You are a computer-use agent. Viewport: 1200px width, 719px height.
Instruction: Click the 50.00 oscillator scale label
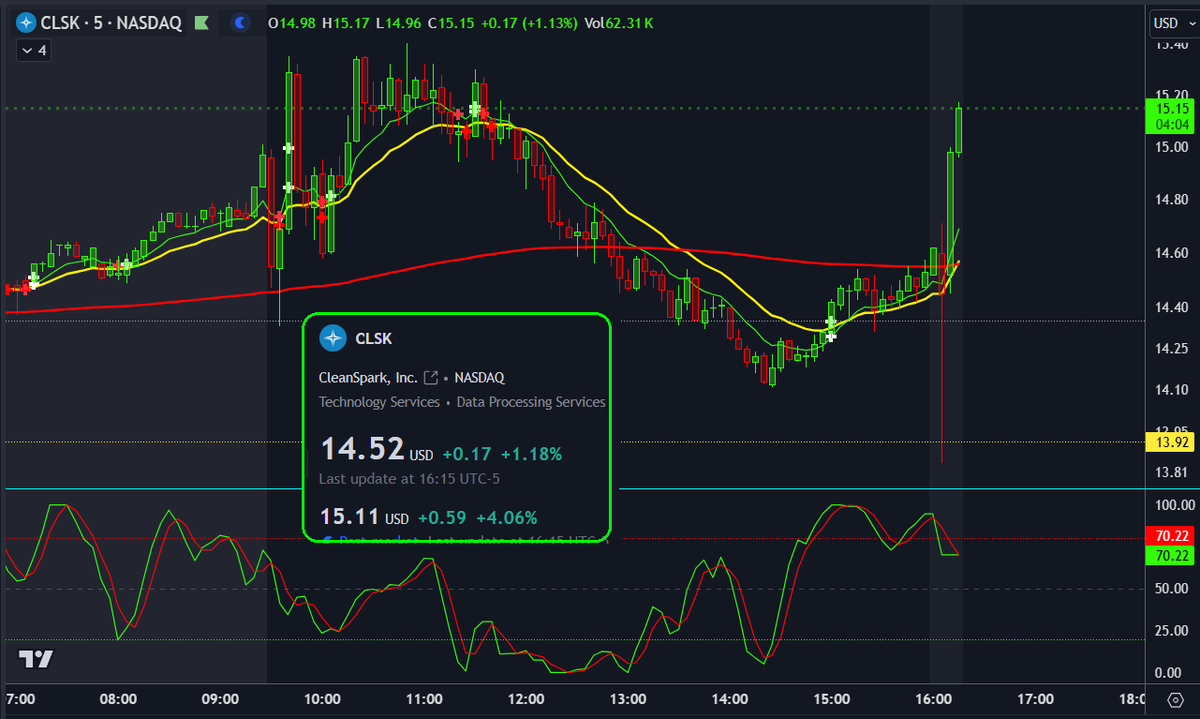(1171, 589)
